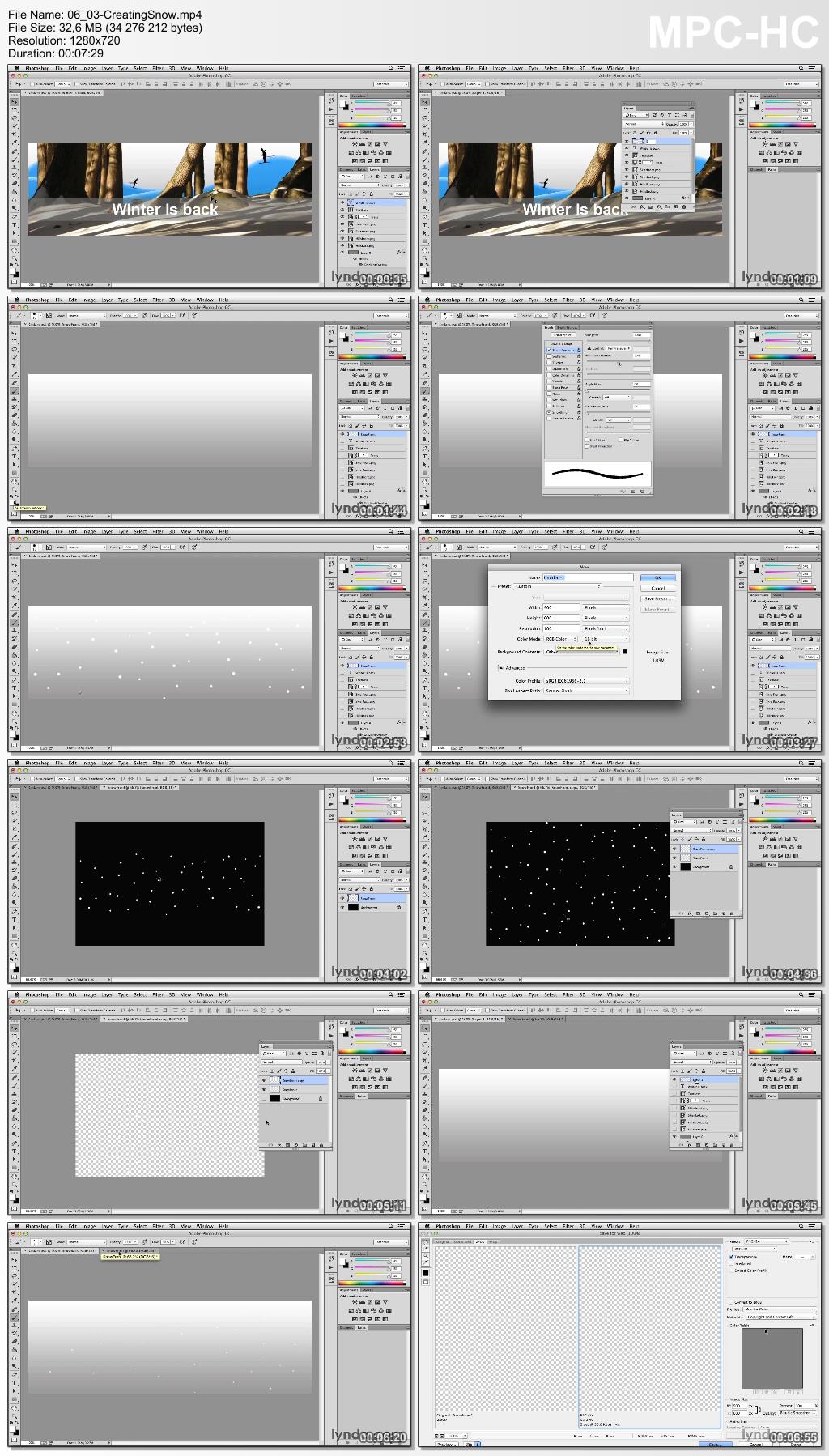Enable the Scattering checkbox in the Brush panel
Viewport: 829px width, 1456px height.
coord(549,356)
